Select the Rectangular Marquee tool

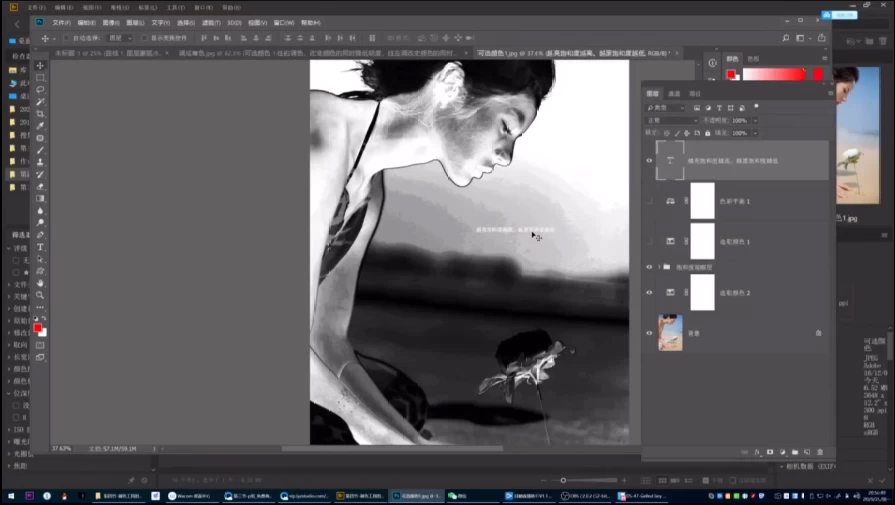click(40, 77)
